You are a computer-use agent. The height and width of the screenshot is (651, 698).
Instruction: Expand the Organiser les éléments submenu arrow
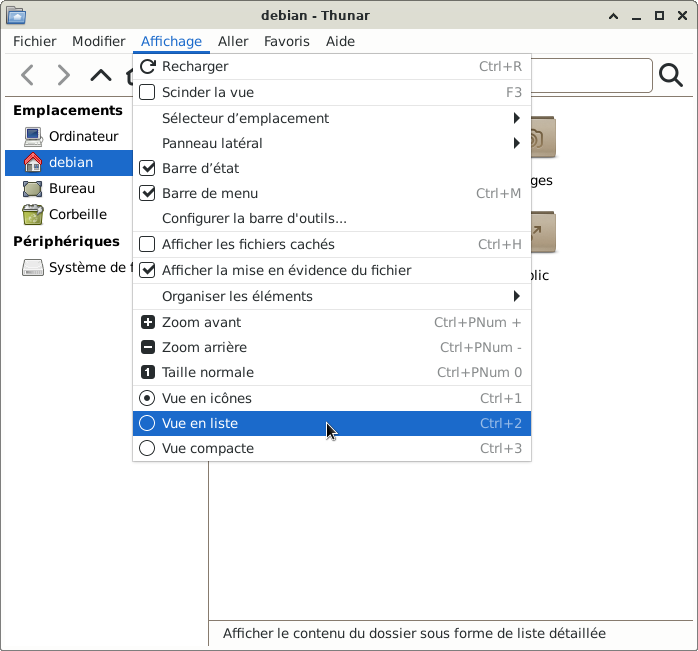[x=516, y=296]
